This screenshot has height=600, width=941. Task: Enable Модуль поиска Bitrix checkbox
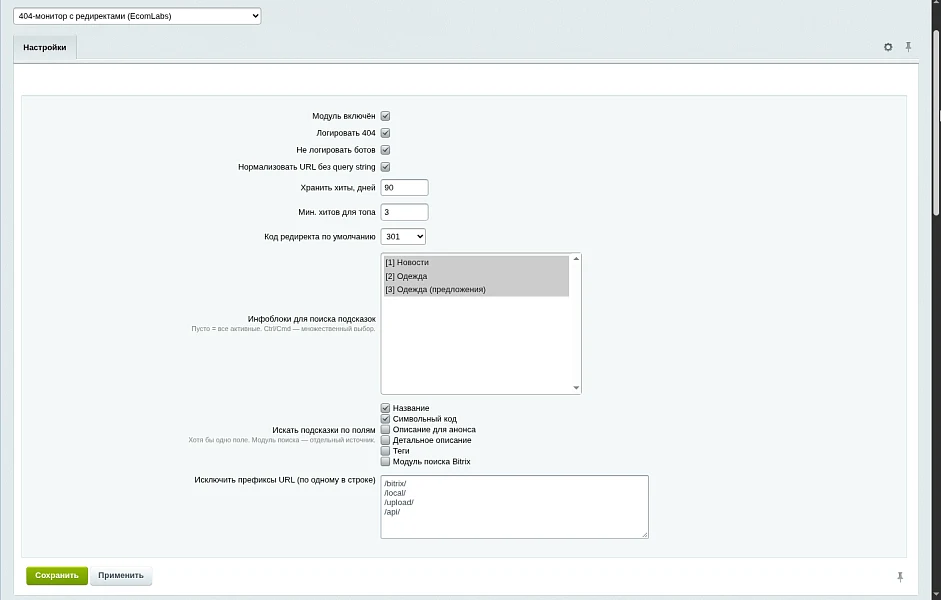point(385,461)
